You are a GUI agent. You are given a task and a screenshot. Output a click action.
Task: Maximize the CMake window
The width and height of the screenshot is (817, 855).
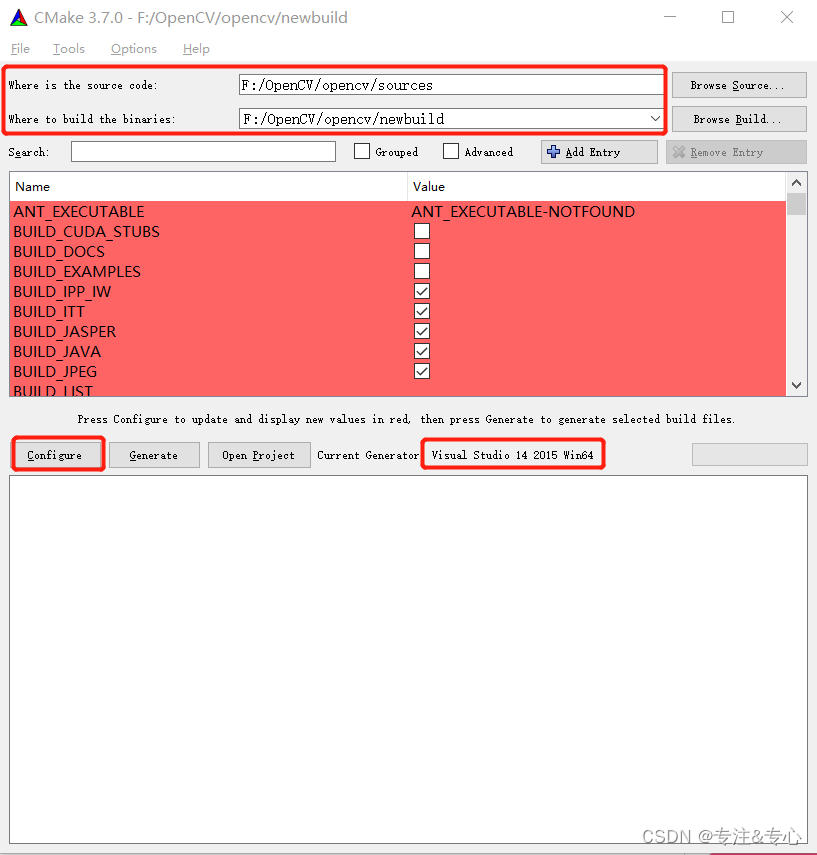point(728,17)
